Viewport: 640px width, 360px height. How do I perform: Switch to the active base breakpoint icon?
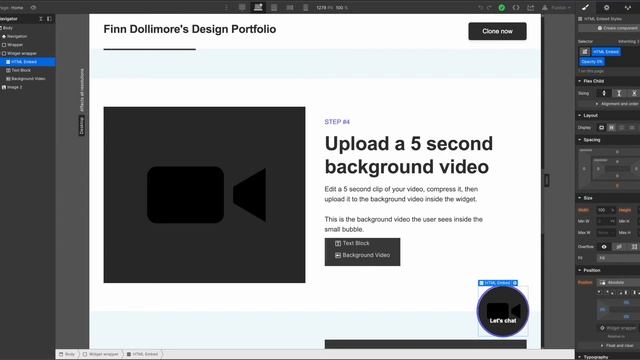click(258, 7)
